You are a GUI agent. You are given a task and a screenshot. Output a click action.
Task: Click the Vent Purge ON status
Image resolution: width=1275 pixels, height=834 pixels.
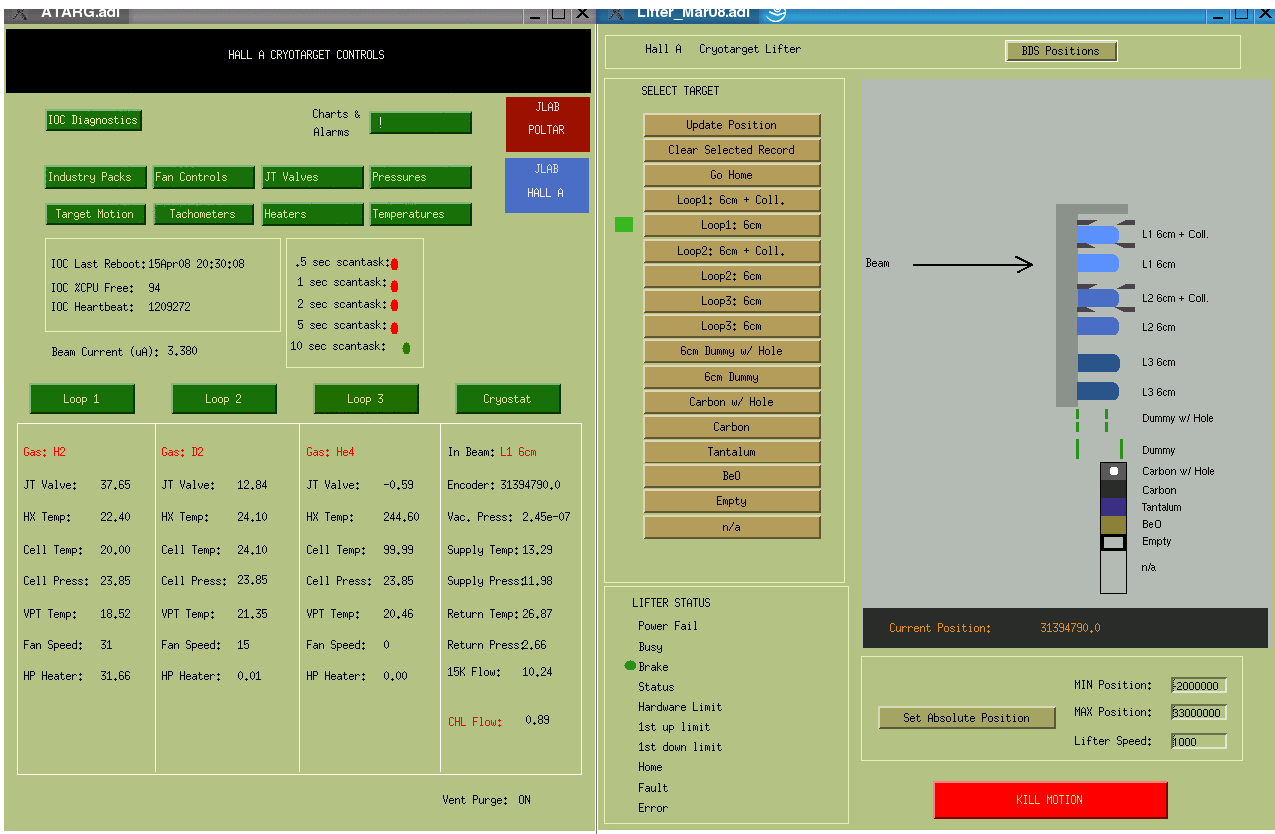(x=525, y=800)
